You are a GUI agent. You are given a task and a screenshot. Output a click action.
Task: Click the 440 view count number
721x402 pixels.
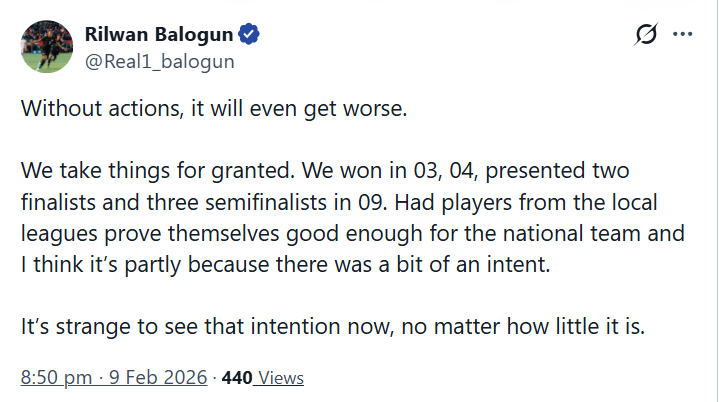point(236,378)
